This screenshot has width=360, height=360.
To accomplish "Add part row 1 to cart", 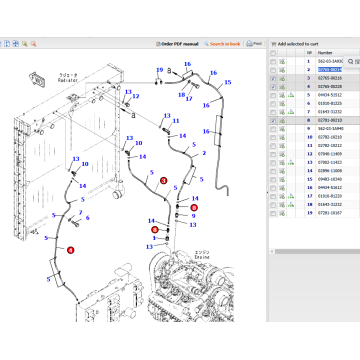I will tap(282, 61).
